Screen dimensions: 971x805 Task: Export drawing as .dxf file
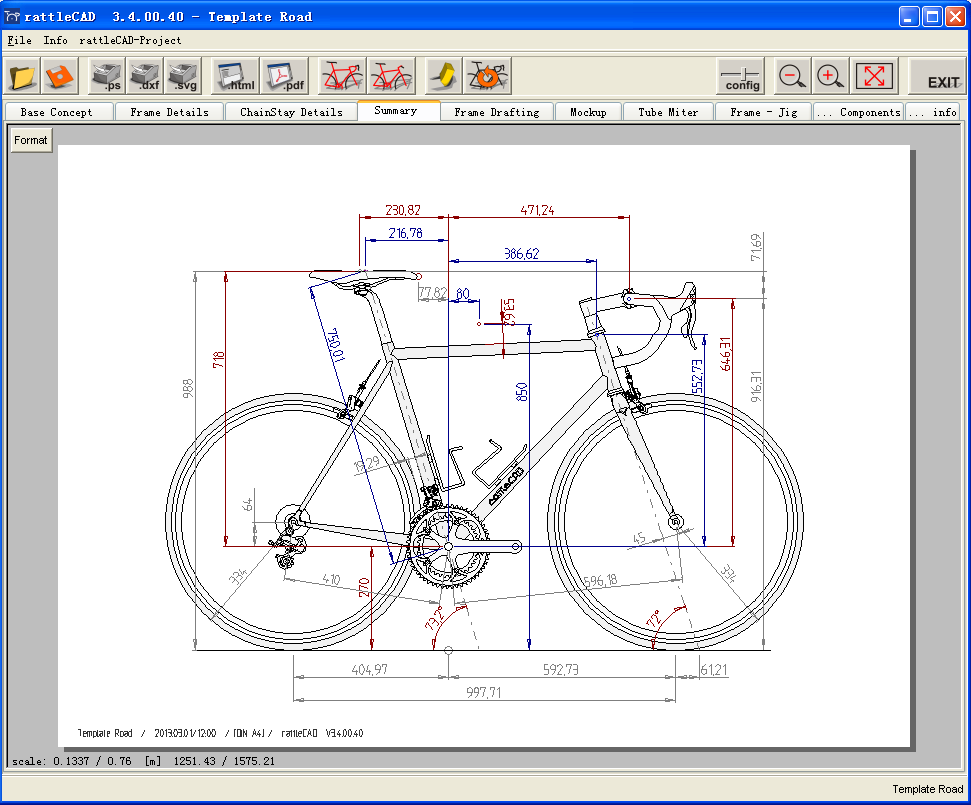coord(144,76)
